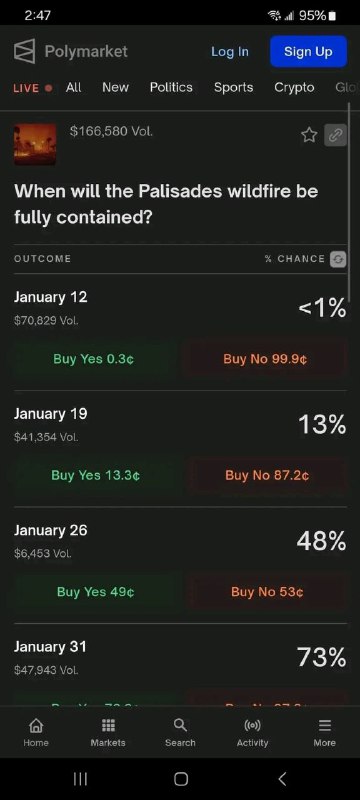Copy the market link via the chain icon
360x800 pixels.
point(336,135)
